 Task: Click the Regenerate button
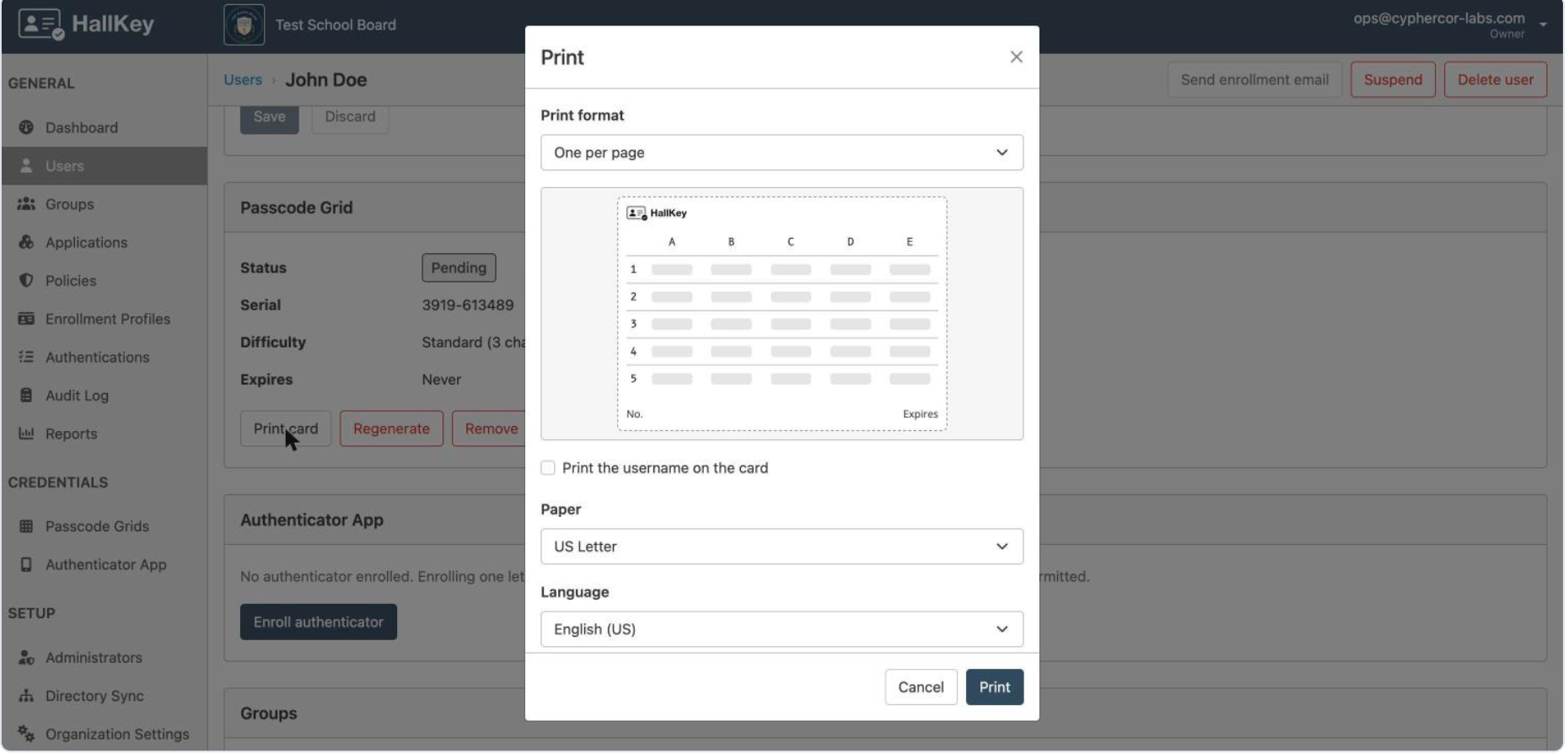click(391, 428)
